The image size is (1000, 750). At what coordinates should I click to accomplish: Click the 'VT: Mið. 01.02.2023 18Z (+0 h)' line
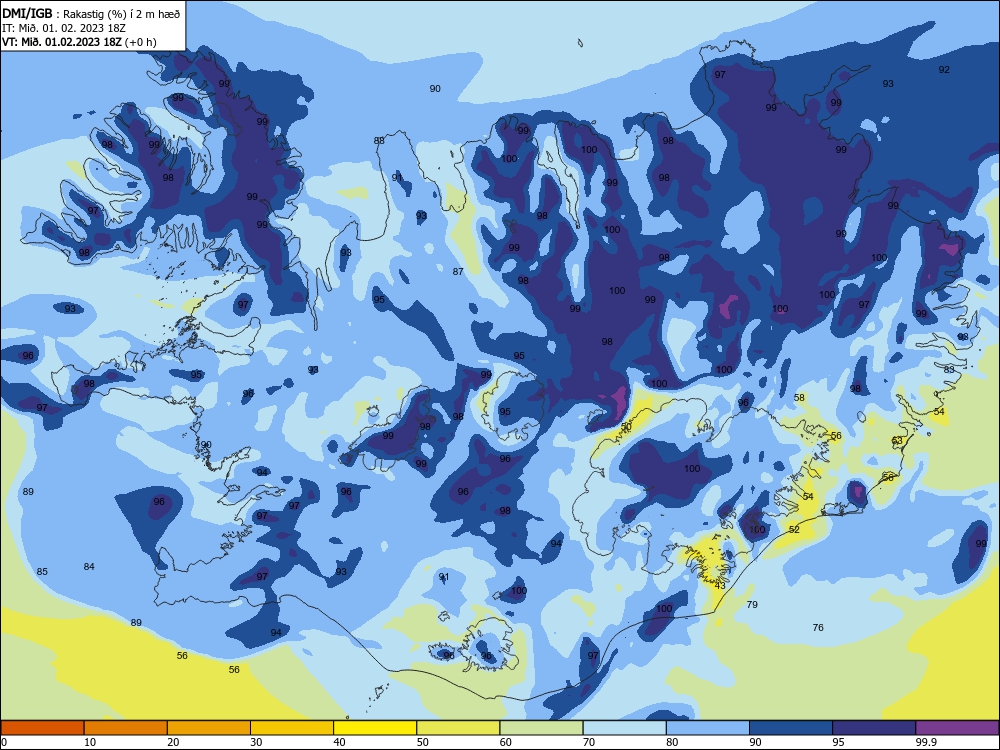pyautogui.click(x=79, y=42)
